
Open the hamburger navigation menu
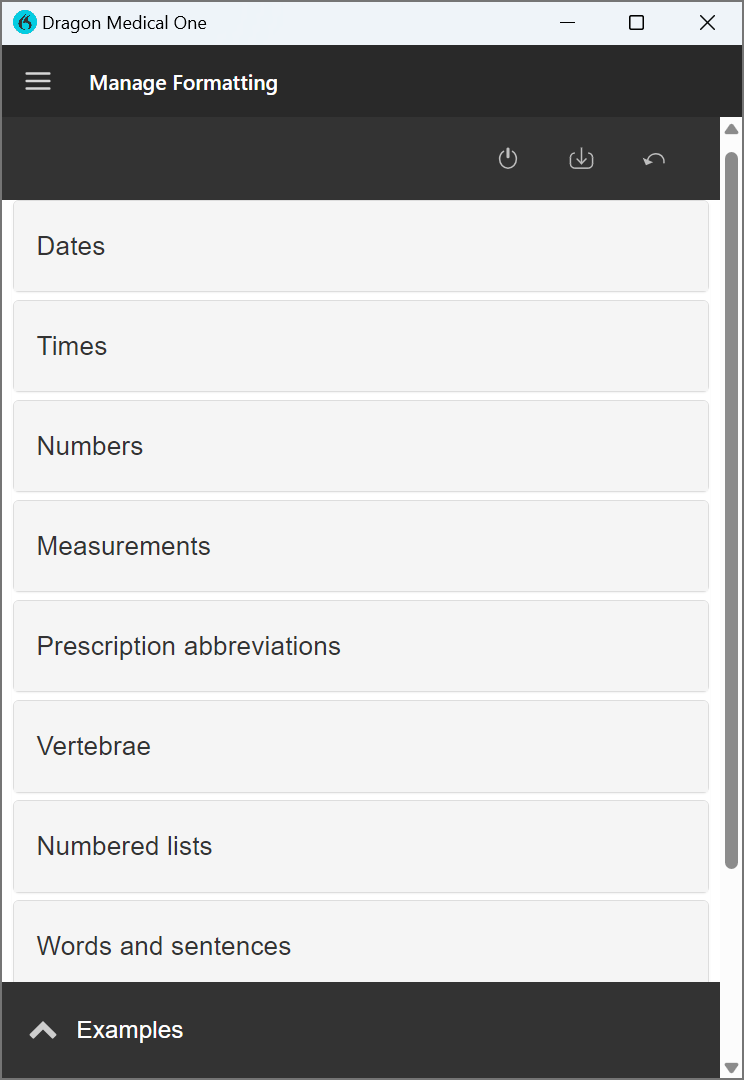[x=38, y=81]
